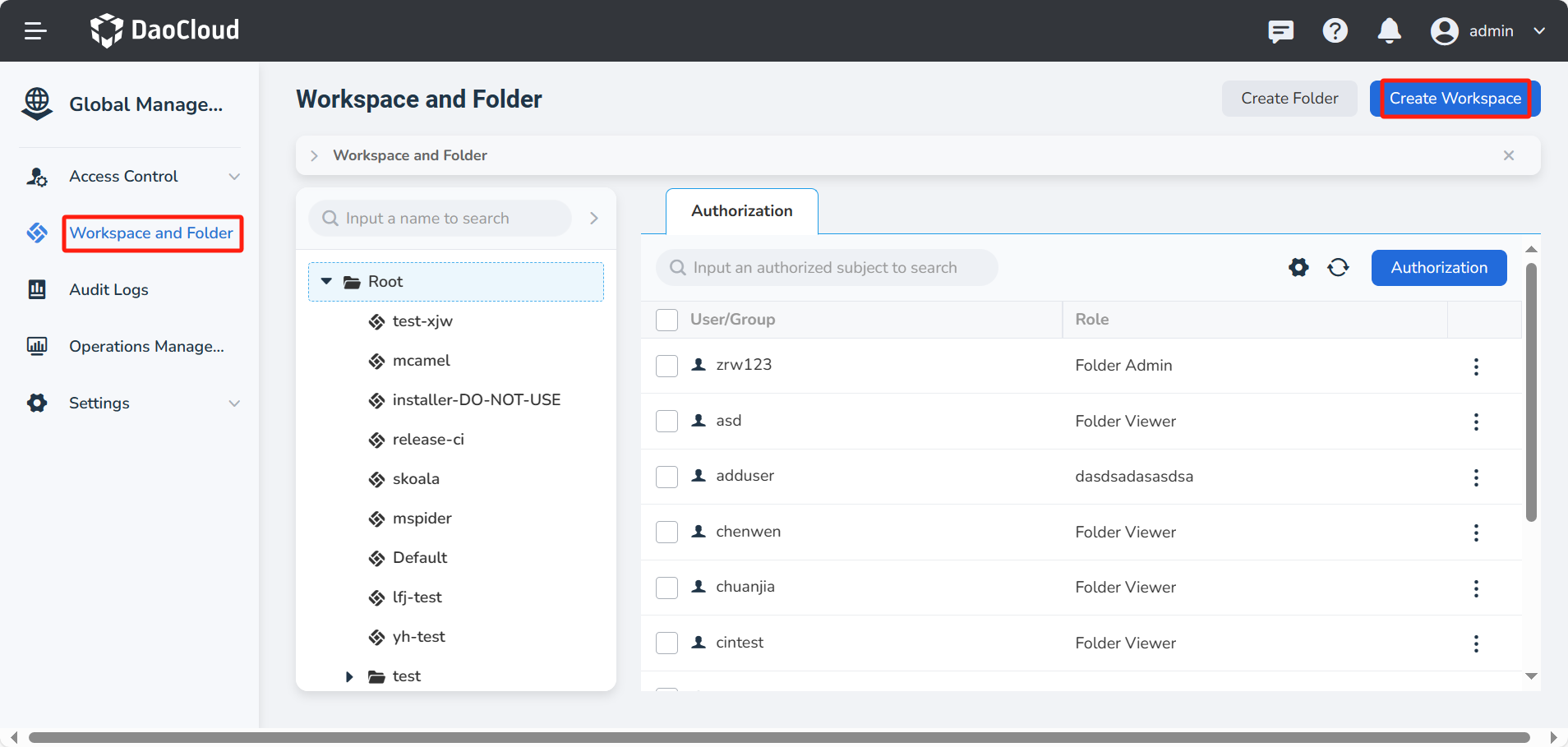This screenshot has height=747, width=1568.
Task: Click the chat message icon in top bar
Action: point(1281,31)
